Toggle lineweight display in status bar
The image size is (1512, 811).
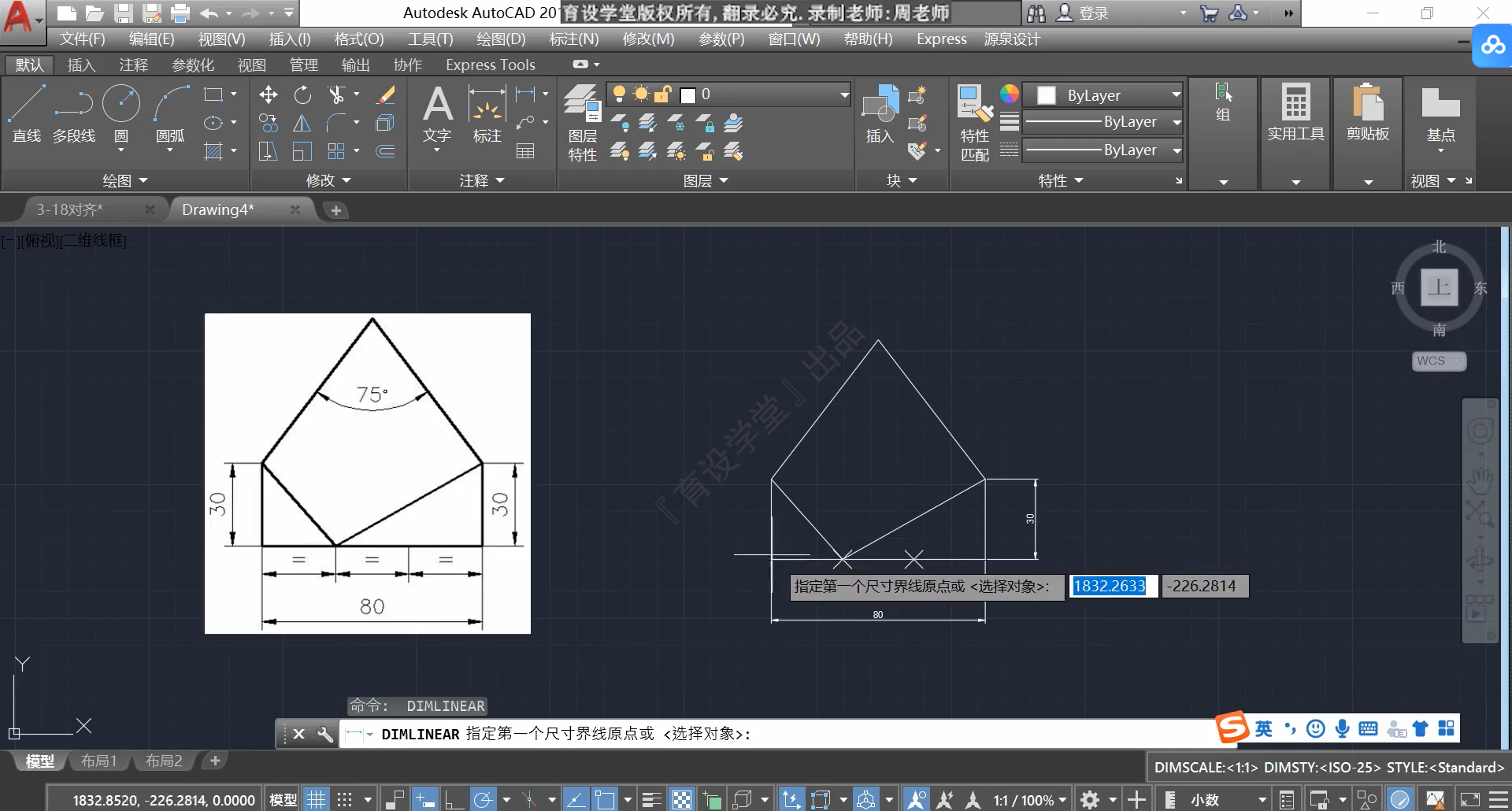pyautogui.click(x=651, y=800)
